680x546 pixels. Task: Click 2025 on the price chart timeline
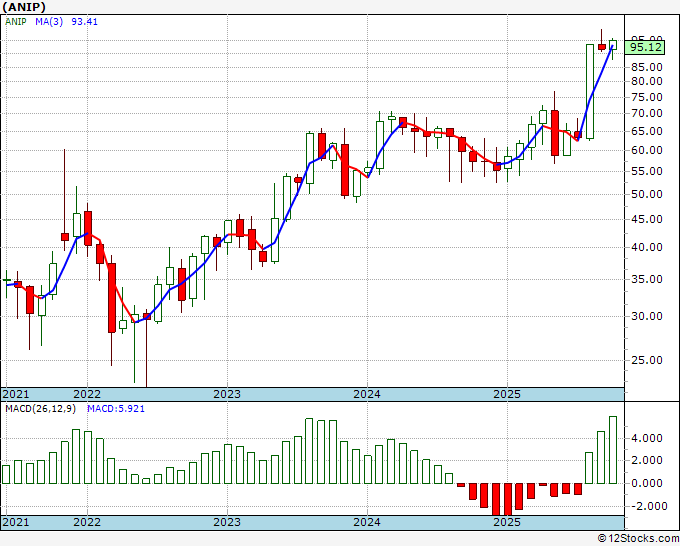(507, 394)
